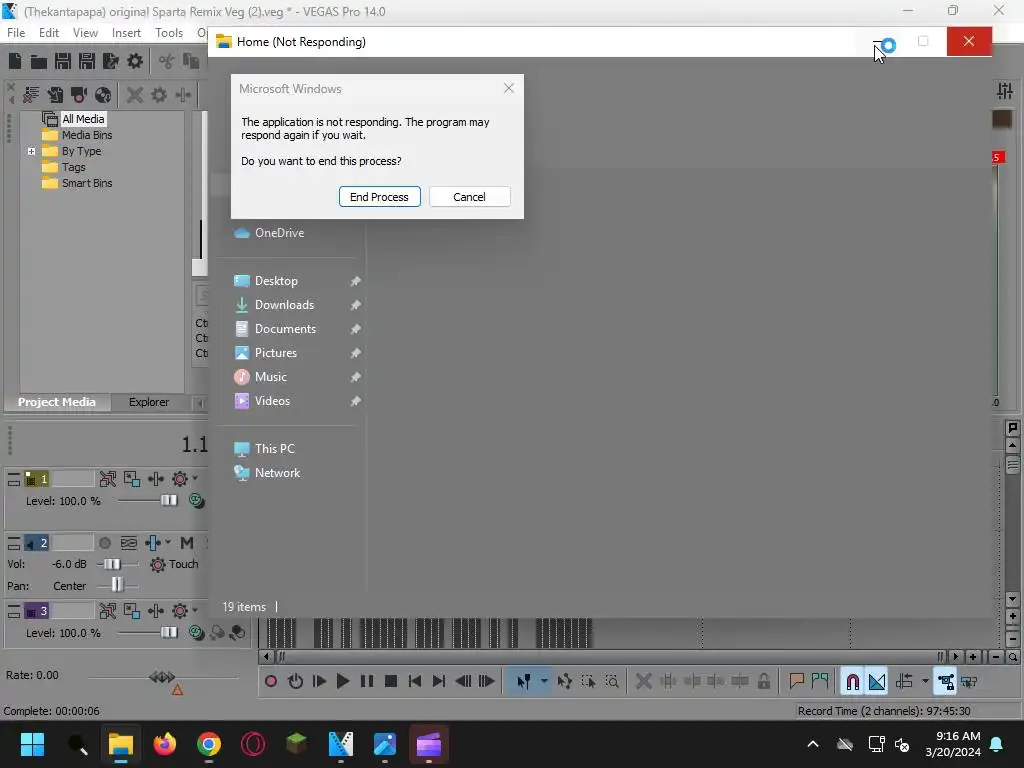1024x768 pixels.
Task: Click Extract Audio from CD icon
Action: (103, 95)
